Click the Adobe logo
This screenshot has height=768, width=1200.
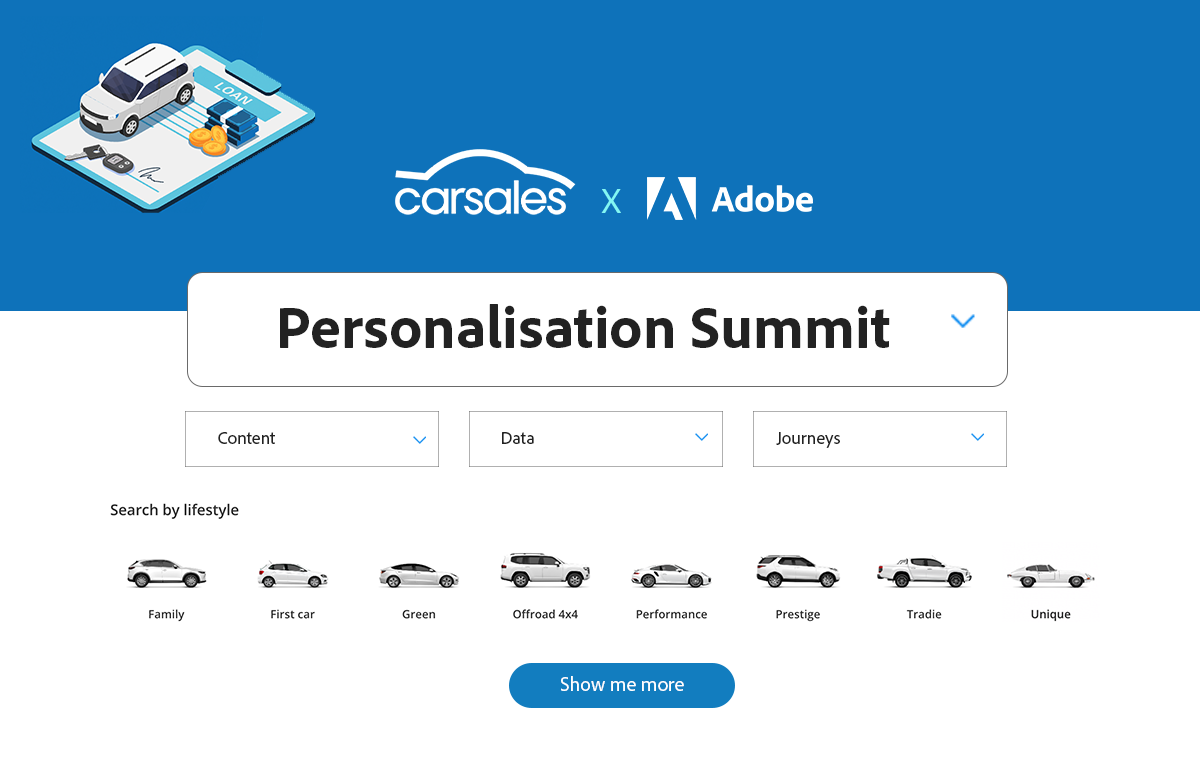730,198
